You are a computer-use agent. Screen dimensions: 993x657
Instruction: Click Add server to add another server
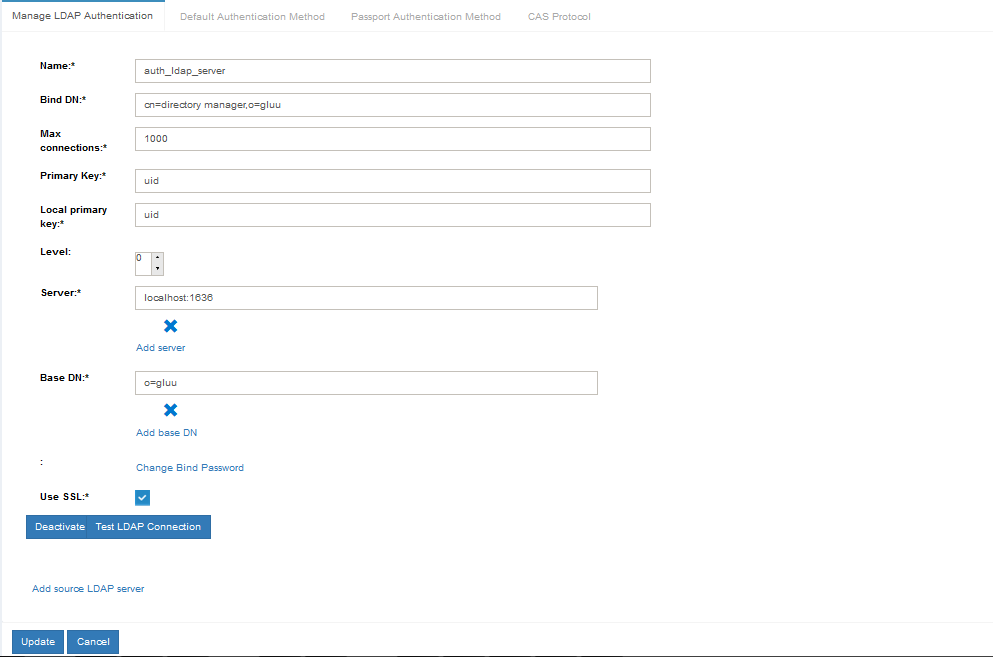click(160, 347)
